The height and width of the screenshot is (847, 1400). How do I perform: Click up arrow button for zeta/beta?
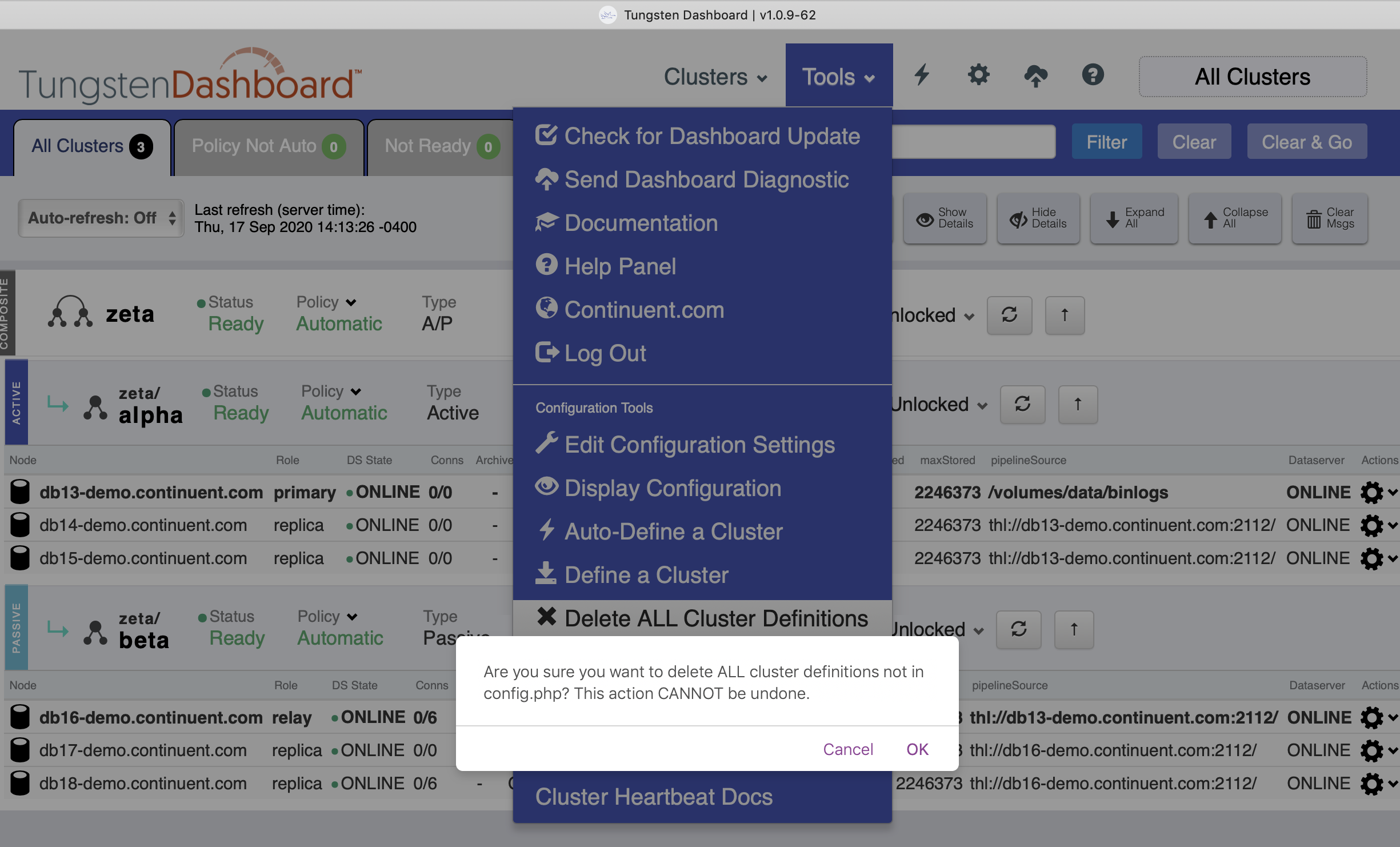[1074, 629]
